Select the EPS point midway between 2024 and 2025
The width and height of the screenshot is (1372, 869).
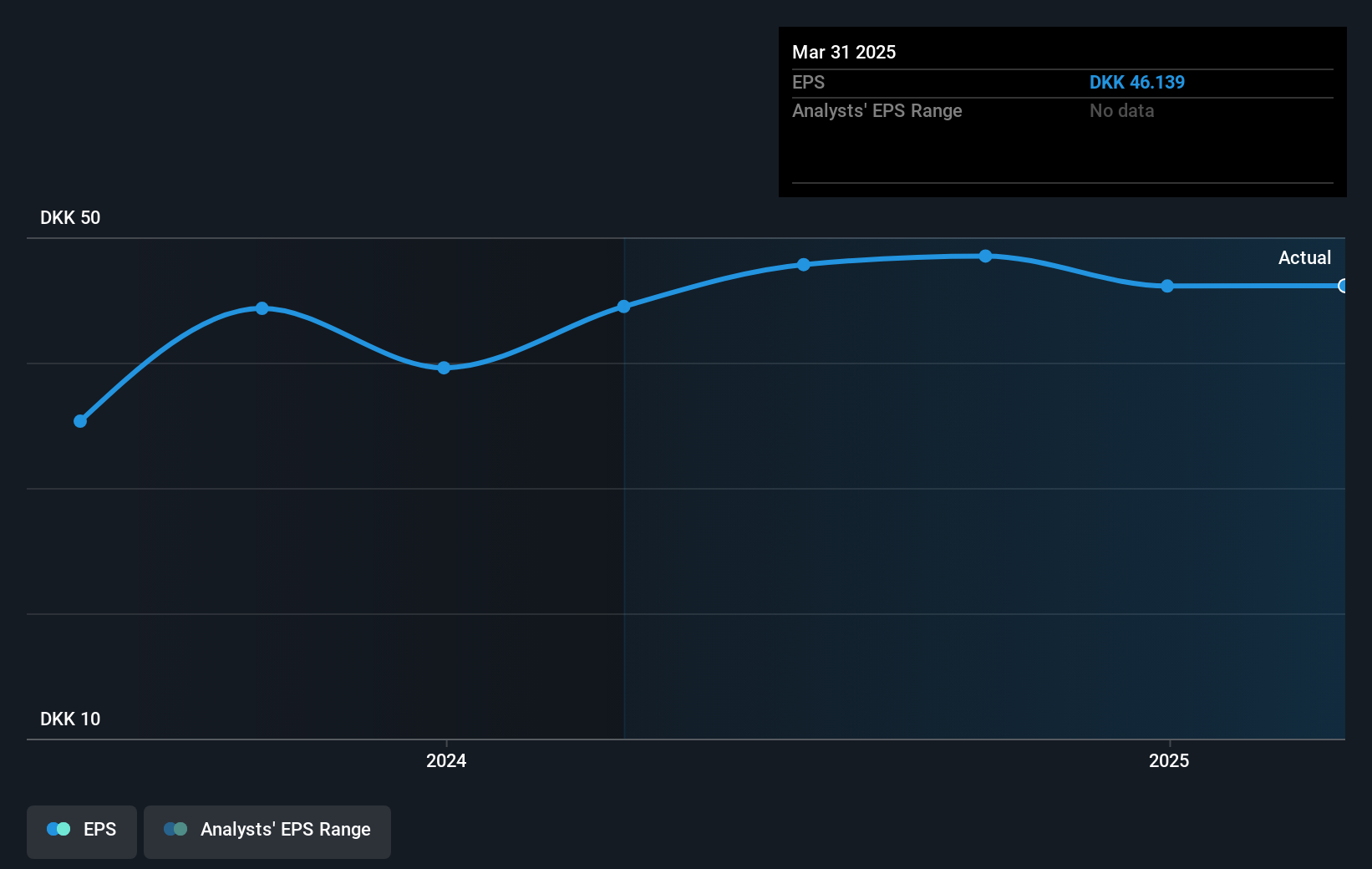pos(804,265)
